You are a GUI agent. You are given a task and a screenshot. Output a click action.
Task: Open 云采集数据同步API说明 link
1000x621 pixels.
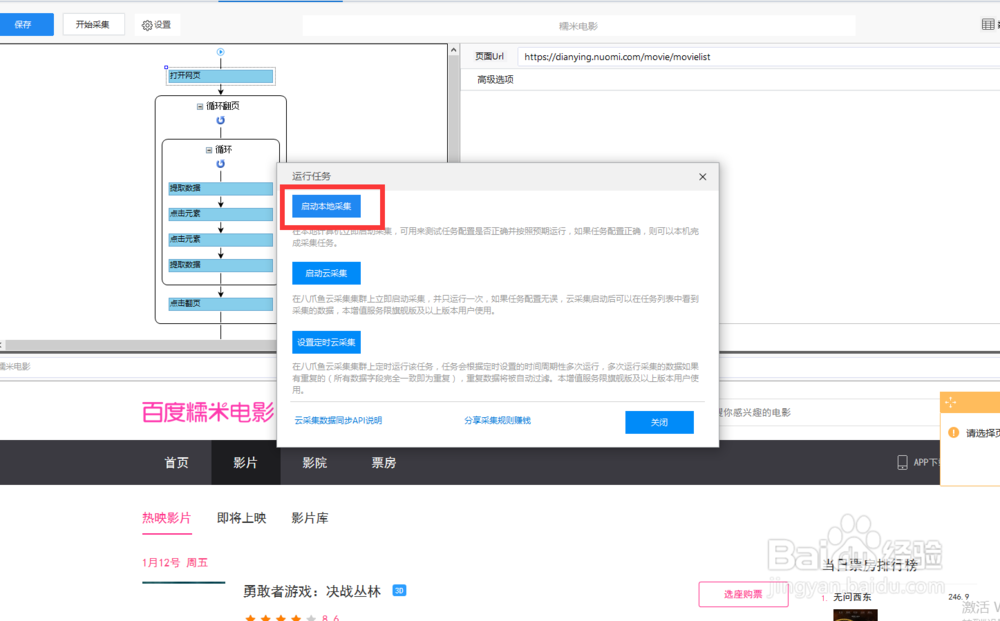coord(338,420)
